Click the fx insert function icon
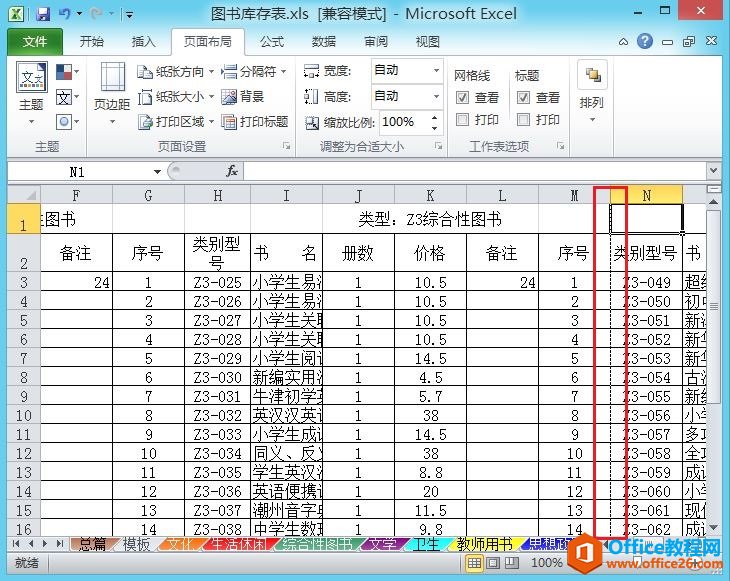Image resolution: width=730 pixels, height=581 pixels. pos(232,171)
